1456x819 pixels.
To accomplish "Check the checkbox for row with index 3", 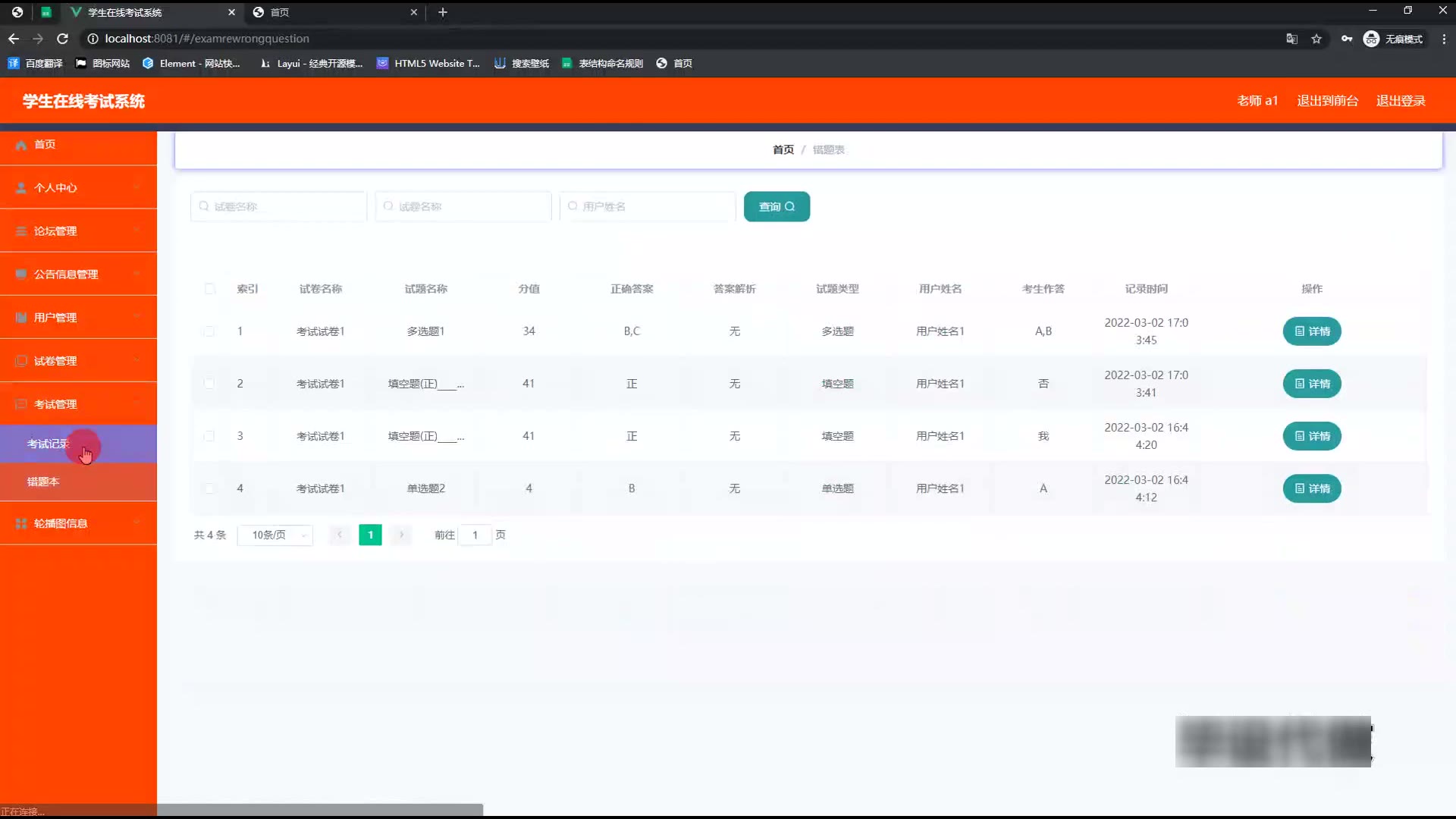I will [x=209, y=436].
